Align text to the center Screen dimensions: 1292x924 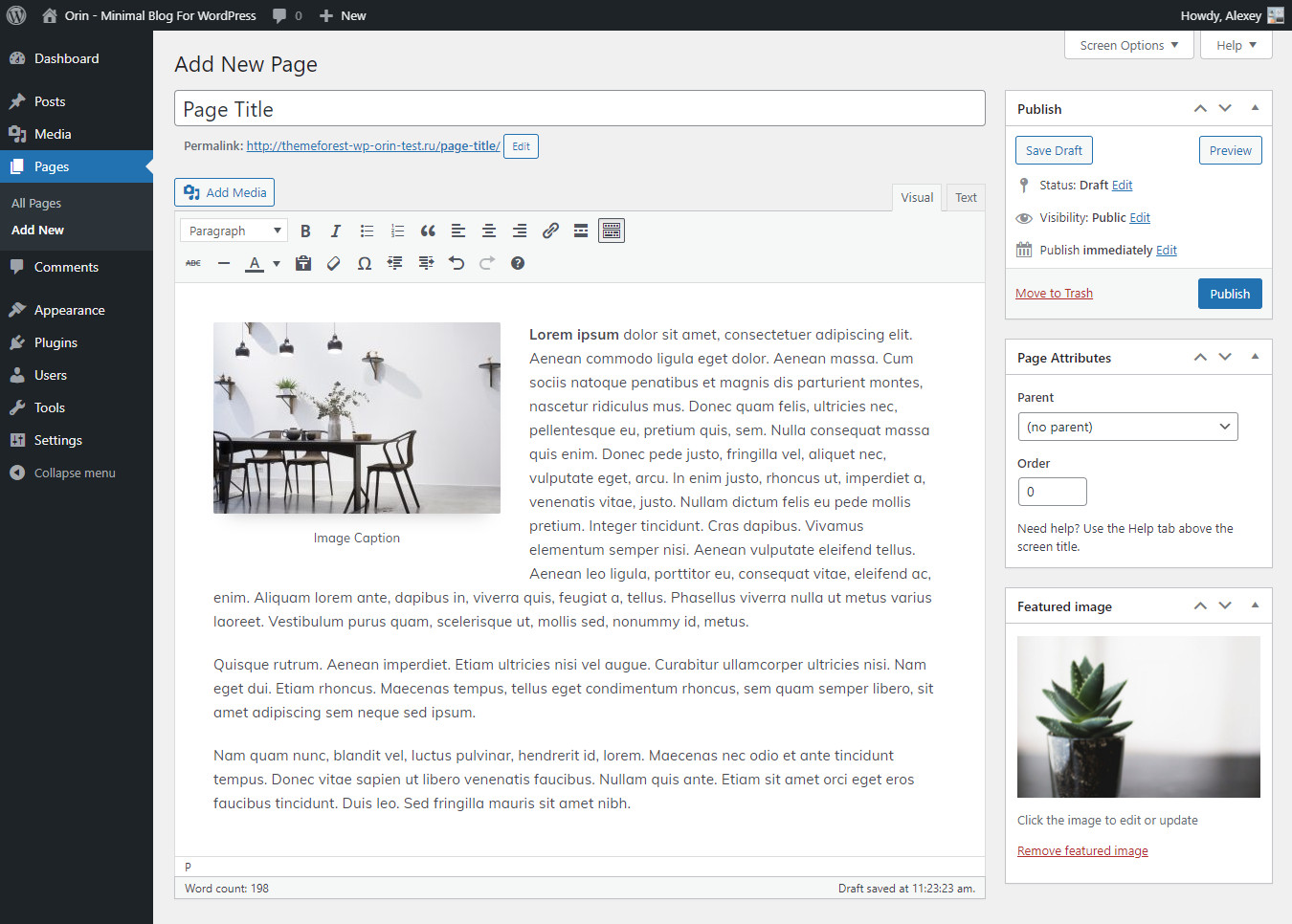point(488,230)
